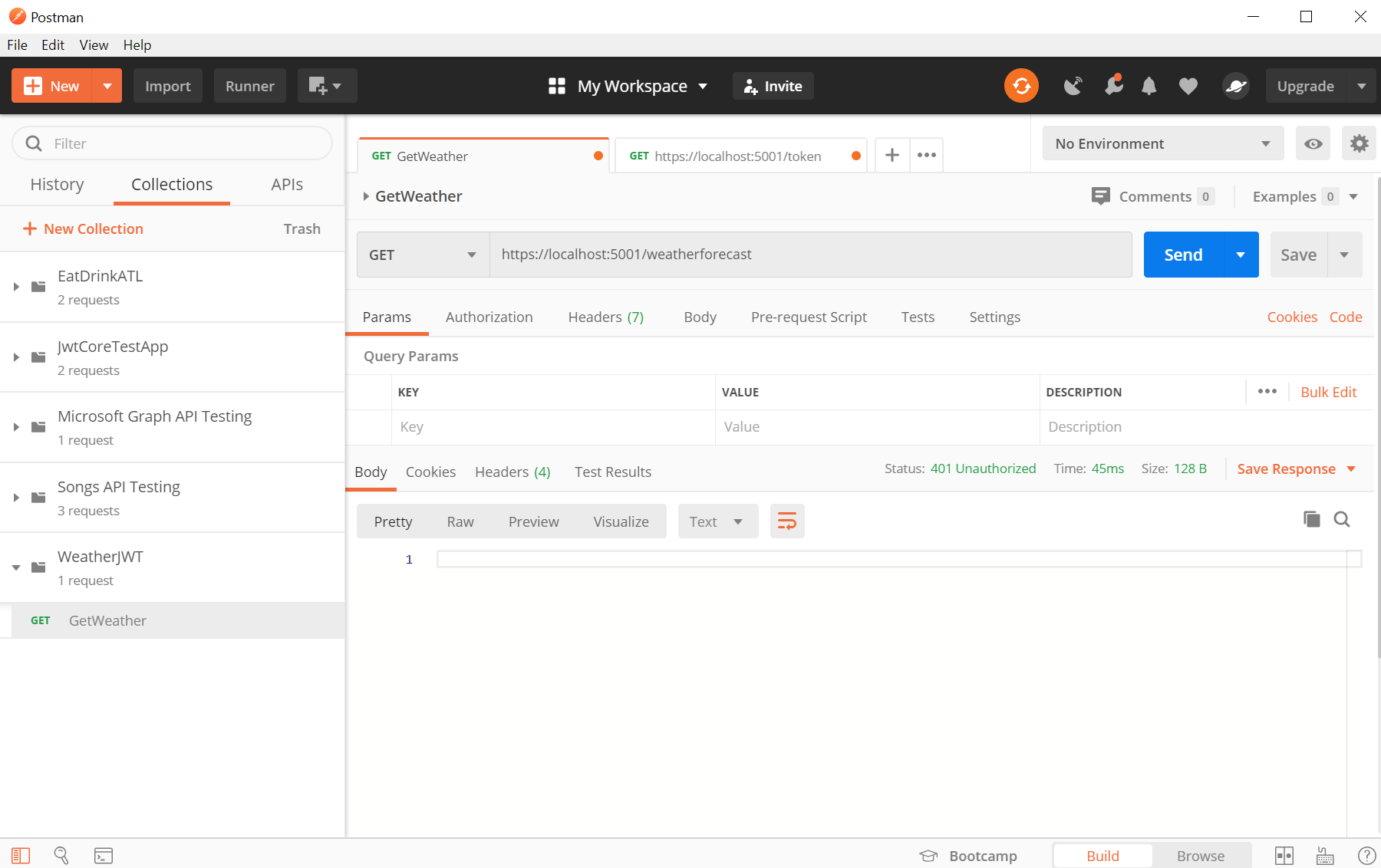Click the Find and Replace icon in status bar
Screen dimensions: 1381x868
point(61,856)
